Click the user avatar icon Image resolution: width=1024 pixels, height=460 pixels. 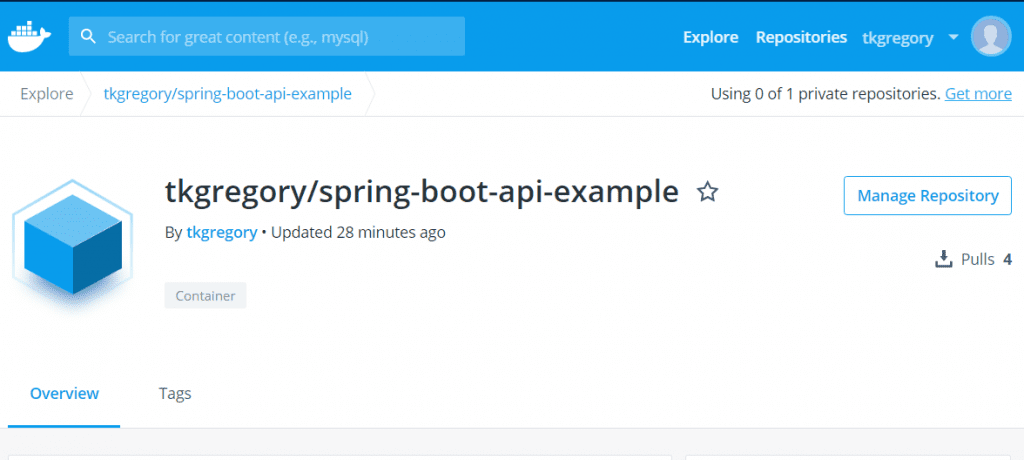(990, 37)
